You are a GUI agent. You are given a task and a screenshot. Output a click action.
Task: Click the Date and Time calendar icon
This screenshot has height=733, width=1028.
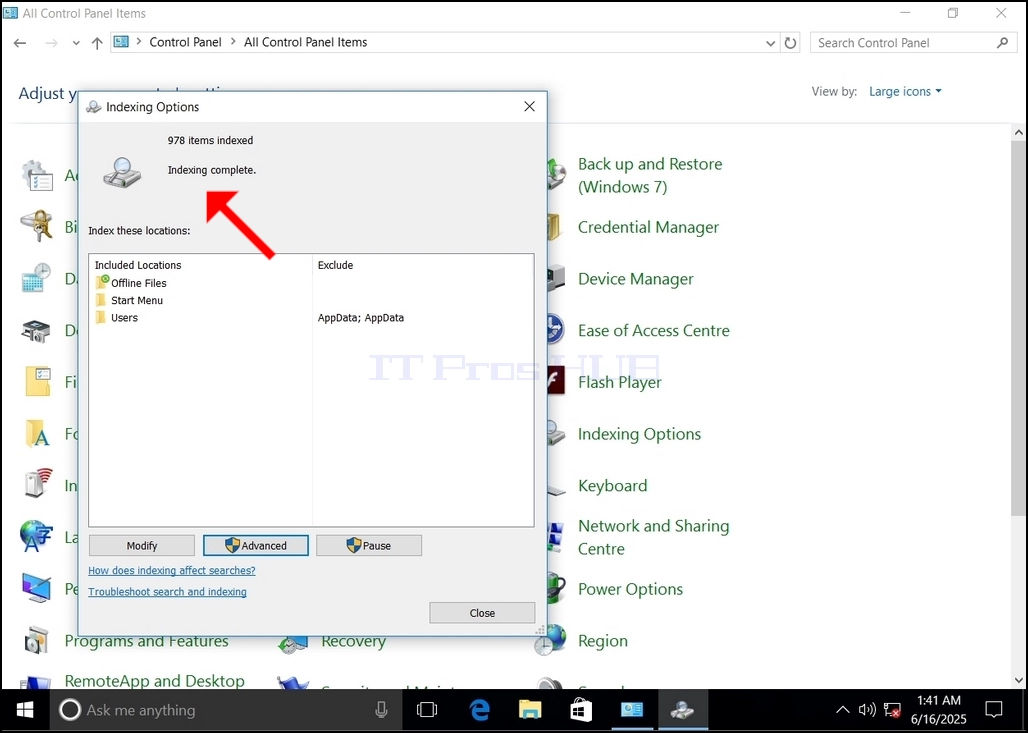36,278
